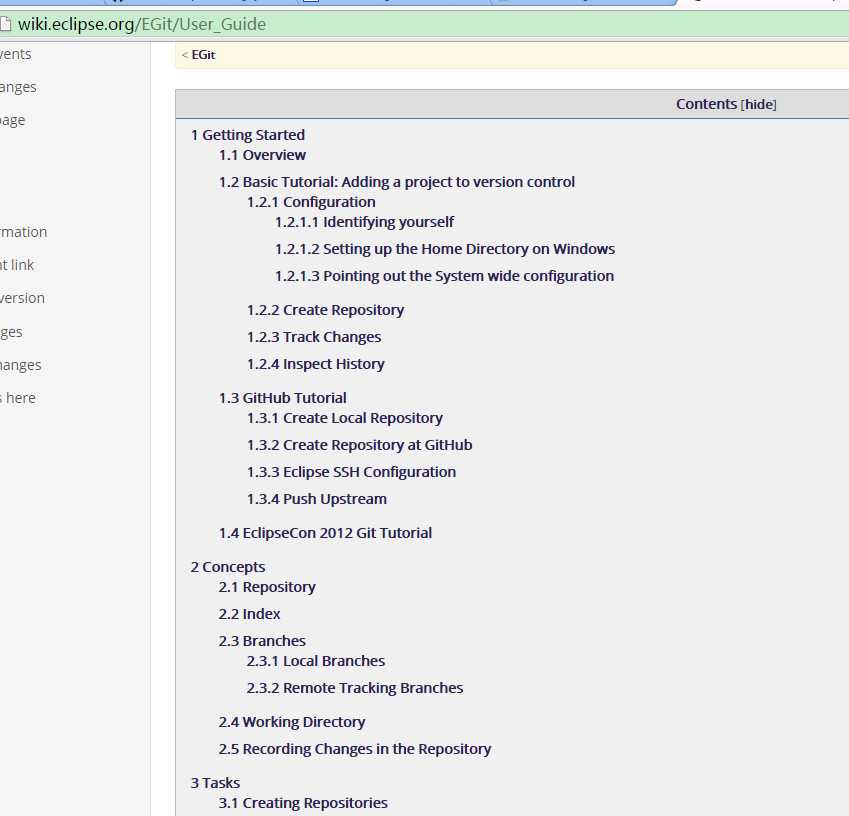Jump to 2 Concepts section
849x816 pixels.
(x=227, y=567)
